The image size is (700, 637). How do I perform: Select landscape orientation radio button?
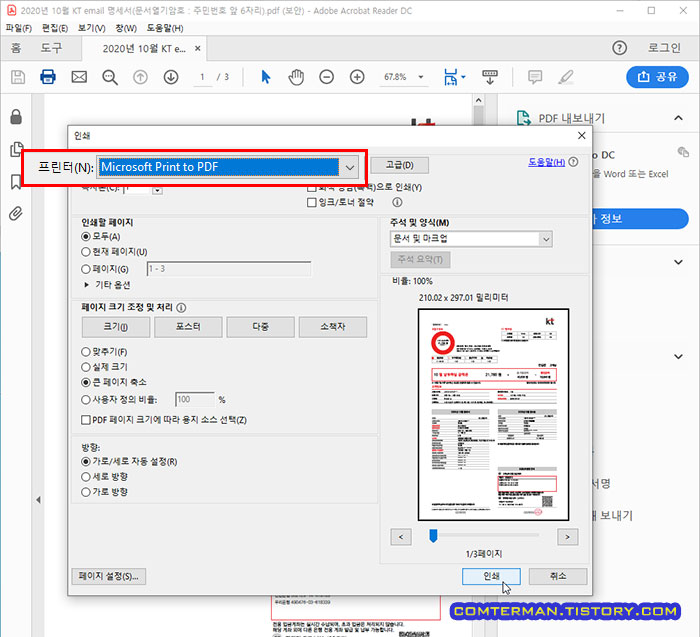click(x=86, y=492)
